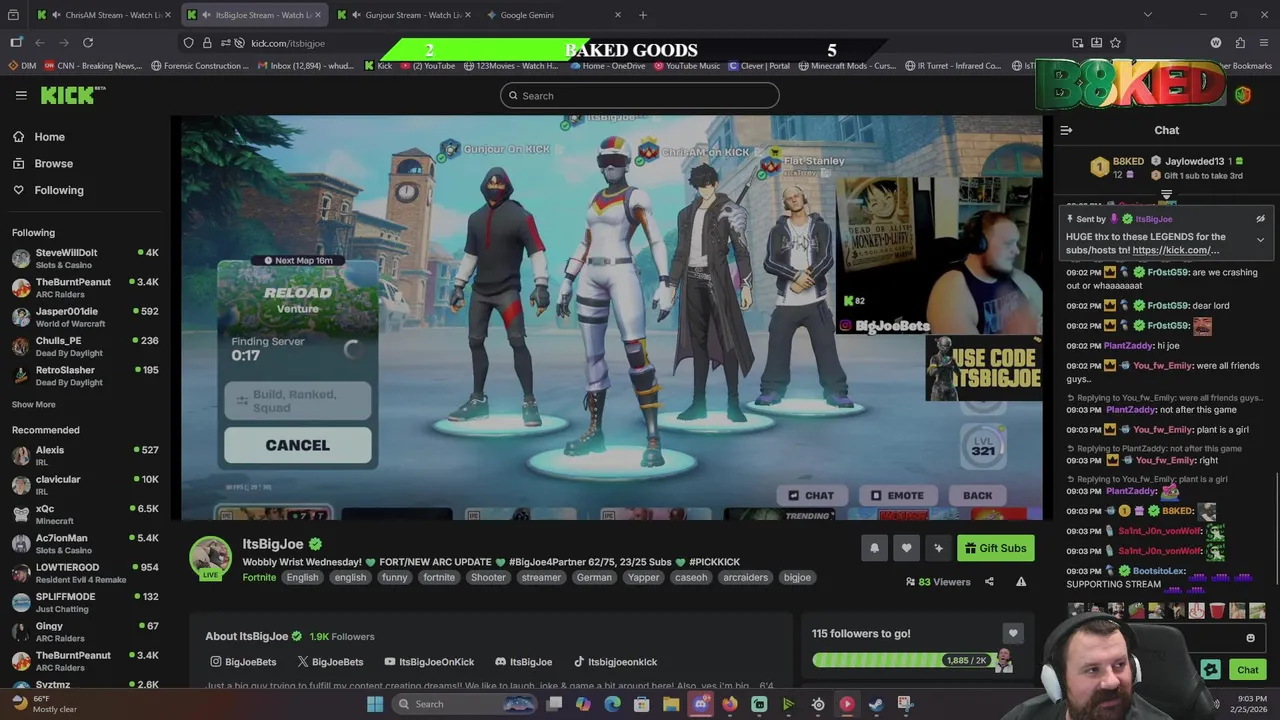The image size is (1280, 720).
Task: Open ItsBigJoeOnKick YouTube link
Action: click(429, 662)
